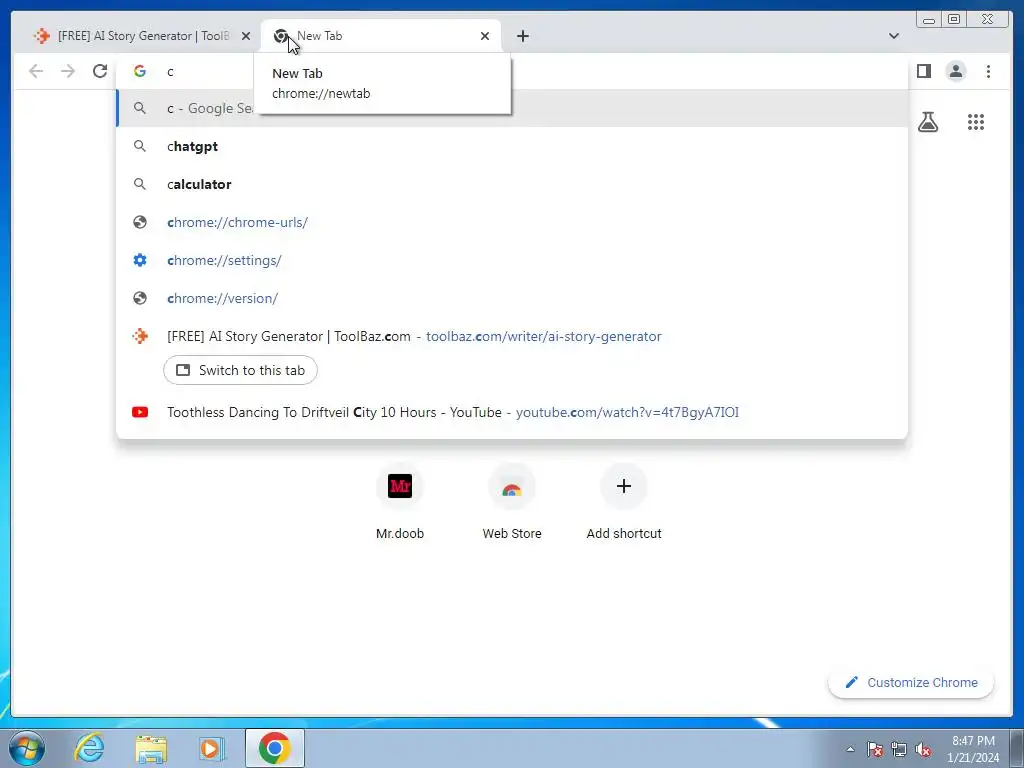Open chrome://settings/ suggestion
The width and height of the screenshot is (1024, 768).
(x=512, y=260)
